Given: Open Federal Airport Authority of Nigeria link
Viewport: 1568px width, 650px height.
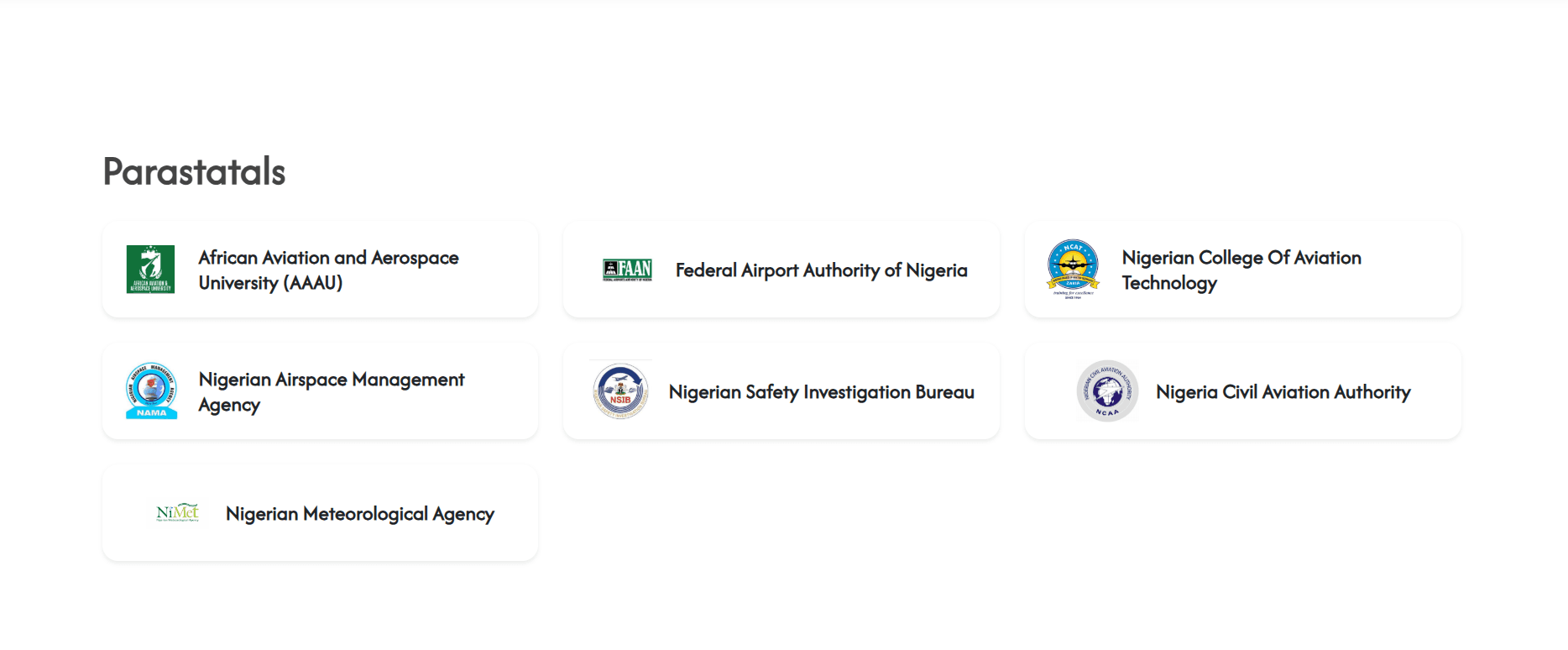Looking at the screenshot, I should 821,270.
